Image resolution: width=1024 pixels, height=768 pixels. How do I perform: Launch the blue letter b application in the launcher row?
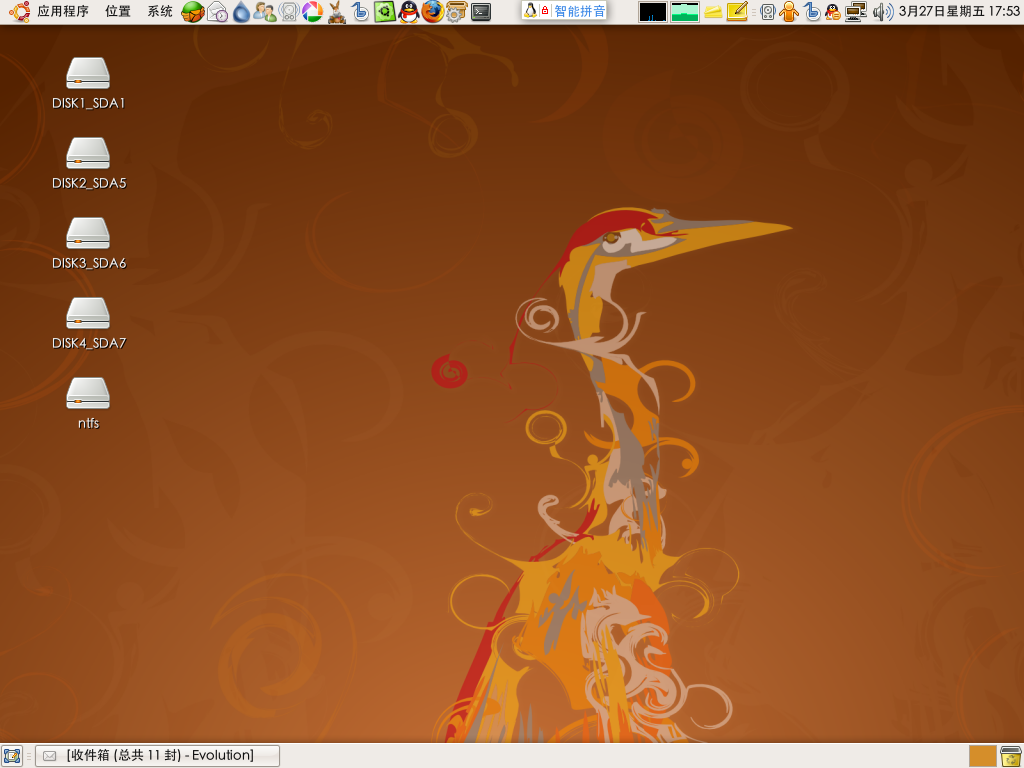coord(360,12)
